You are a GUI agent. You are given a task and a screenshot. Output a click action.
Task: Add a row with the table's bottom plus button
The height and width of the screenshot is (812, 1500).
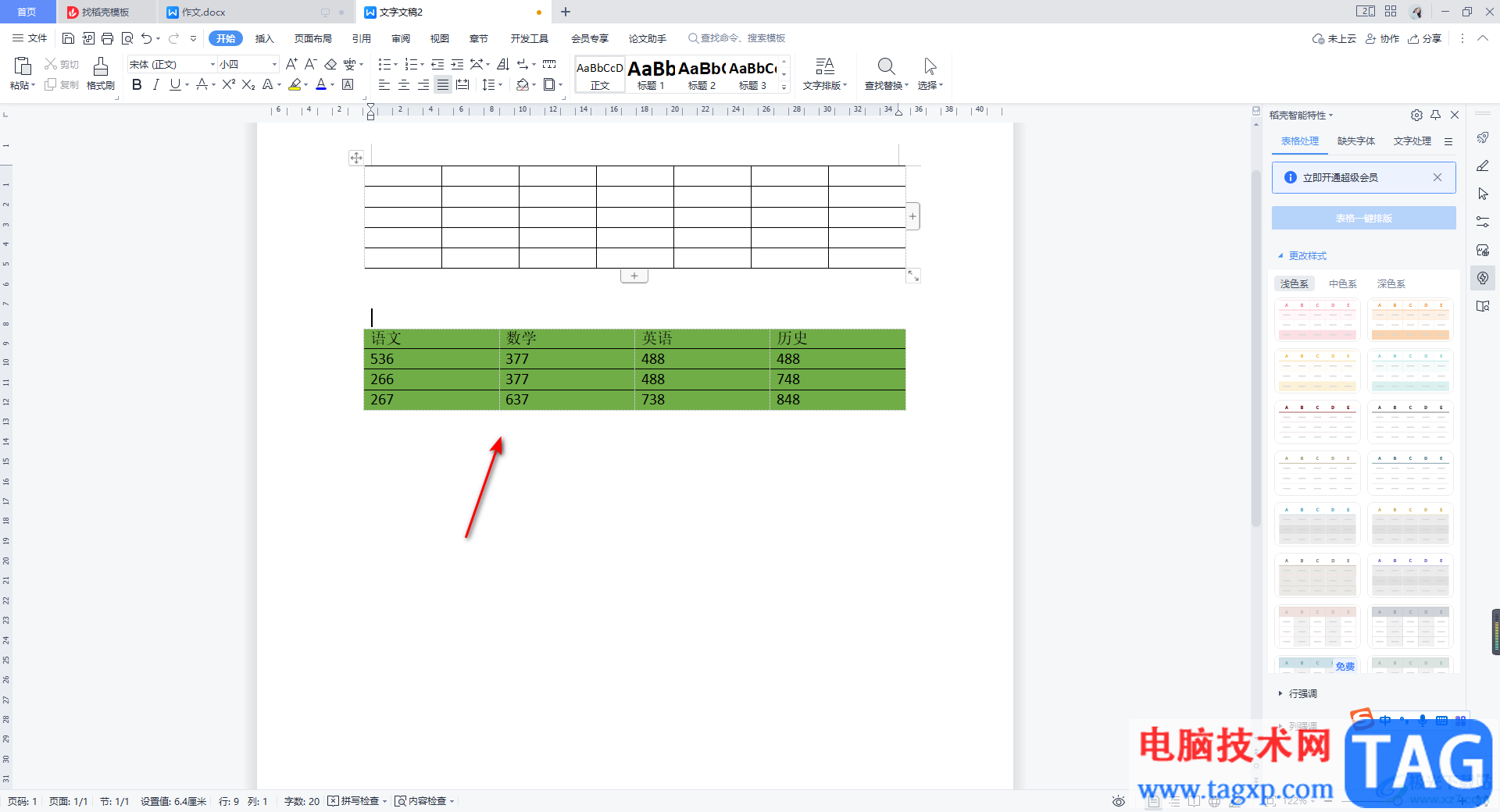point(634,276)
